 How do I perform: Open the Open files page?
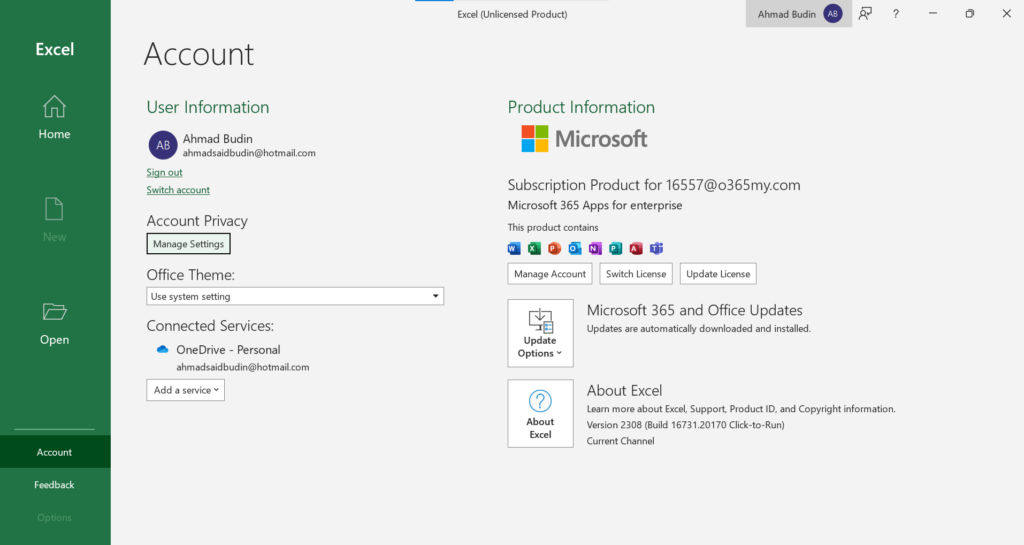point(54,323)
